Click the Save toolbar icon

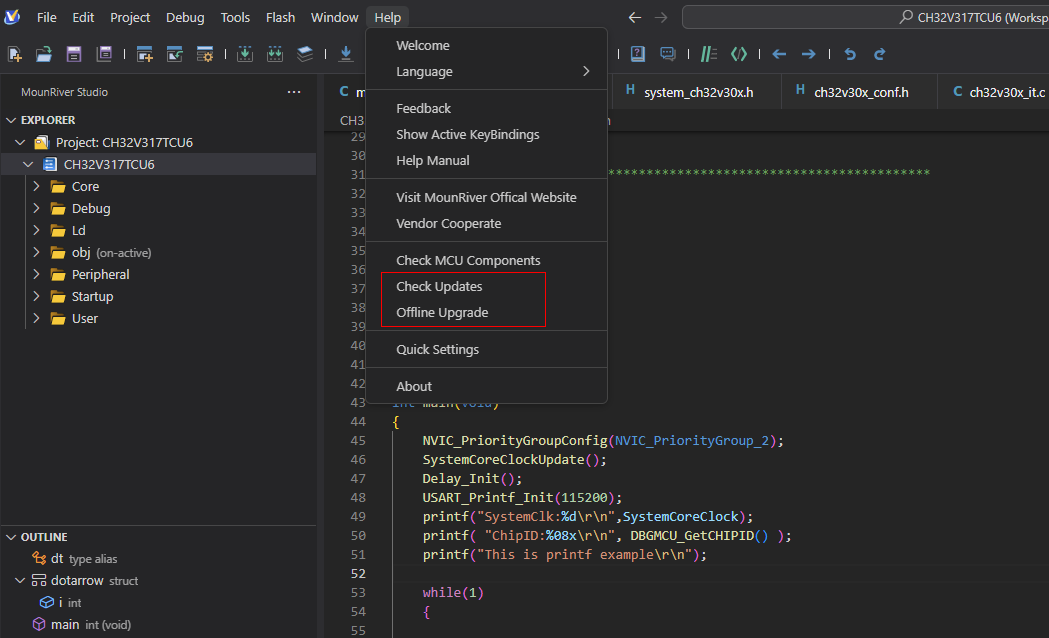[74, 54]
